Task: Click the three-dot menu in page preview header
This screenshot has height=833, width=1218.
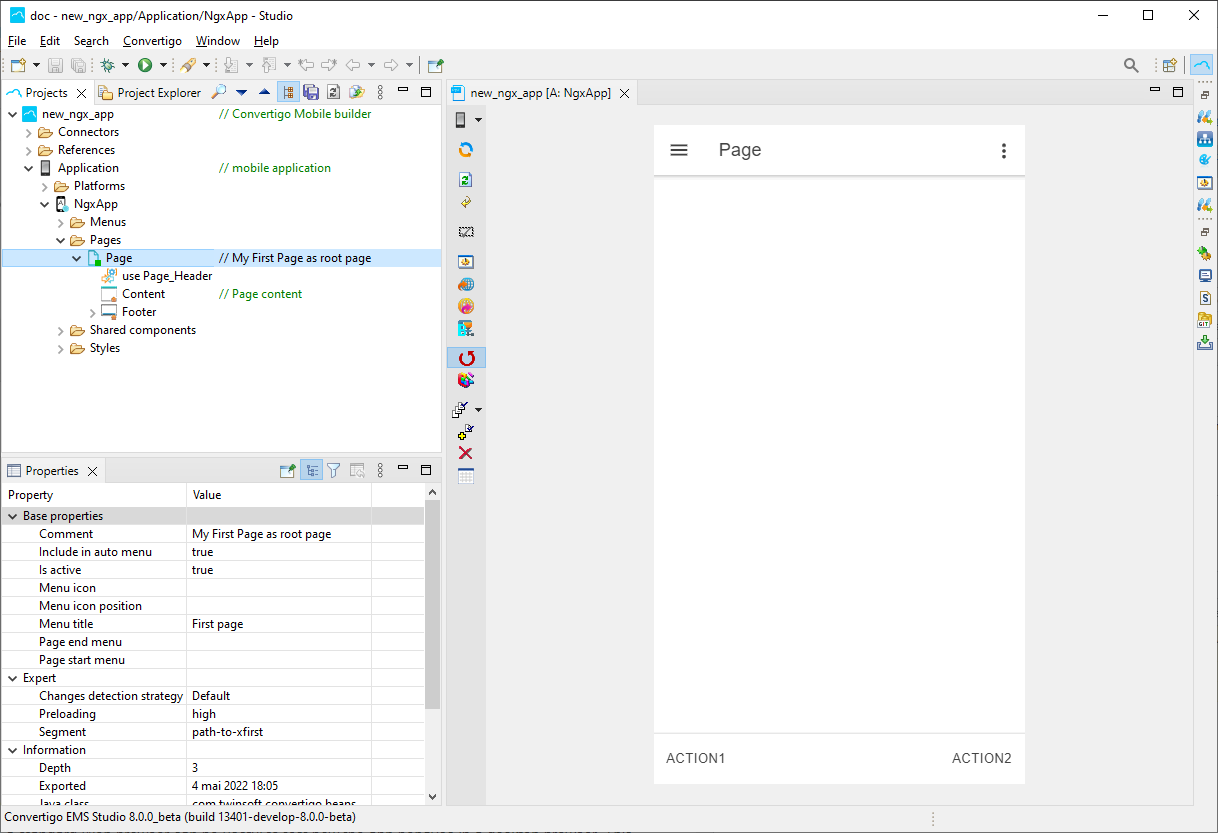Action: 1003,151
